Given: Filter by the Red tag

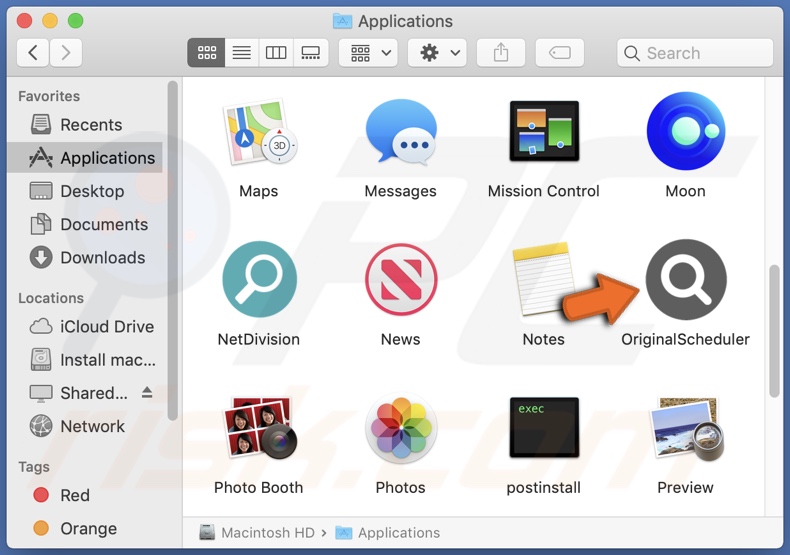Looking at the screenshot, I should [85, 495].
